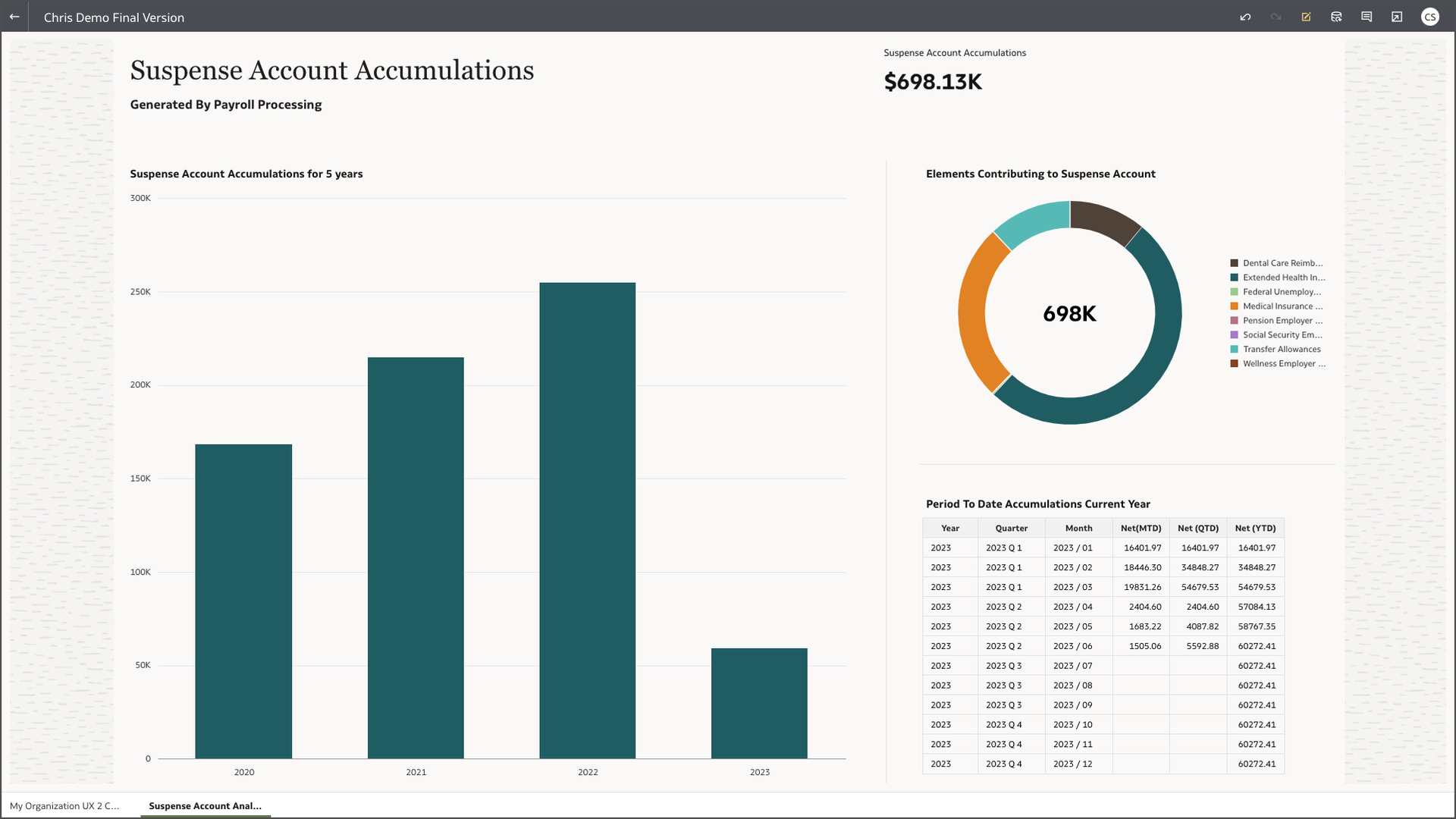Select the edit (pencil) mode icon
Screen dimensions: 1456x819
pyautogui.click(x=1306, y=16)
